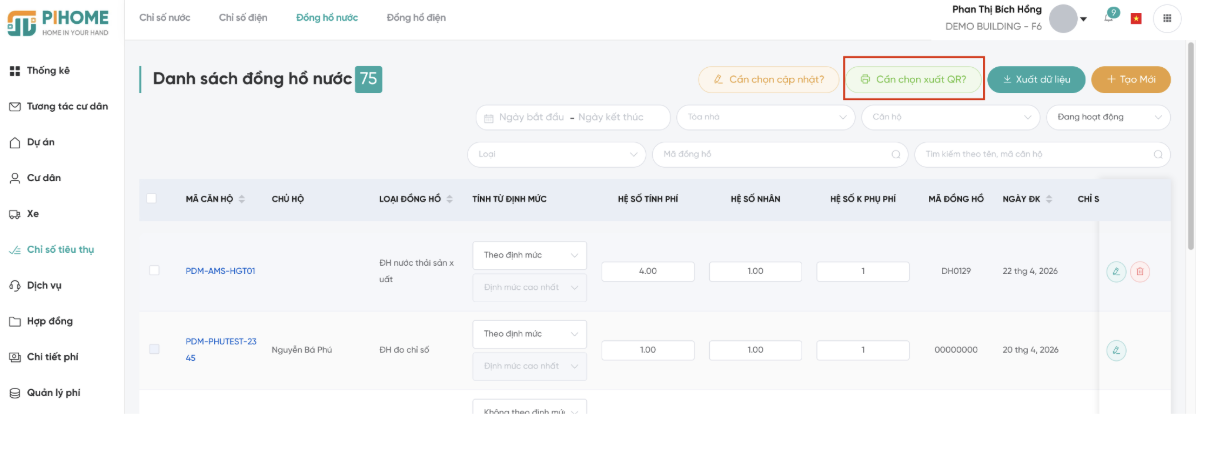The image size is (1212, 460).
Task: Click edit icon for PDM-PHUTEST-2345 row
Action: coord(1116,350)
